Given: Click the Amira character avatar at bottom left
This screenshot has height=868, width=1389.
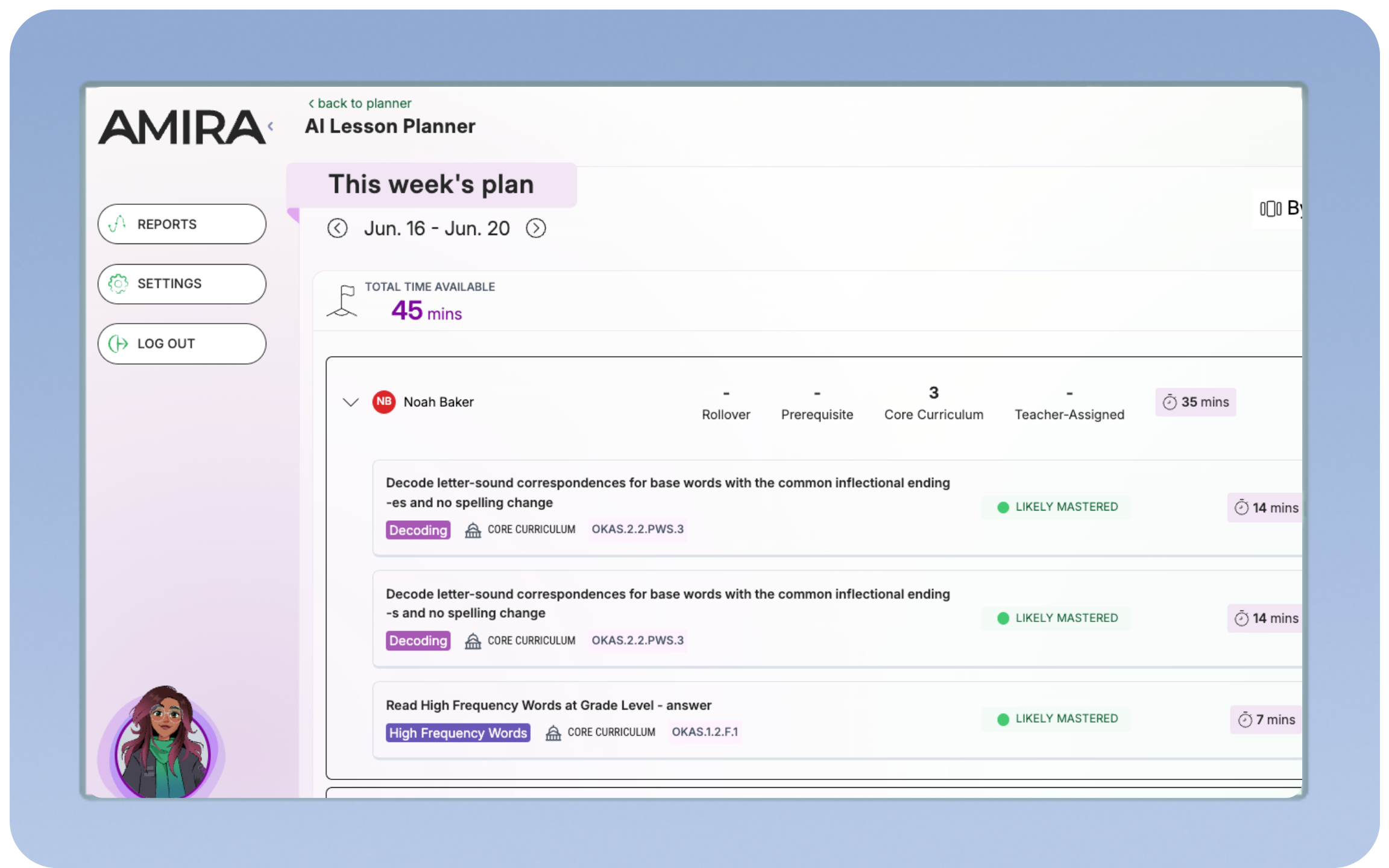Looking at the screenshot, I should pos(162,746).
